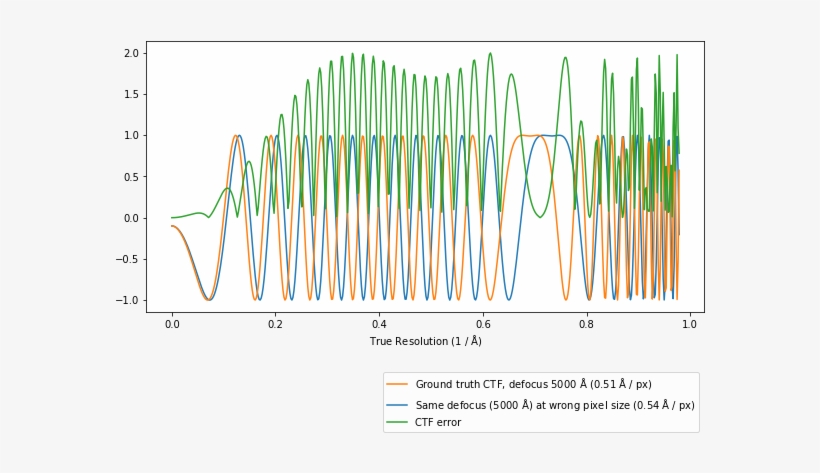The height and width of the screenshot is (473, 820).
Task: Click the 0.8 tick label on x-axis
Action: coord(586,324)
